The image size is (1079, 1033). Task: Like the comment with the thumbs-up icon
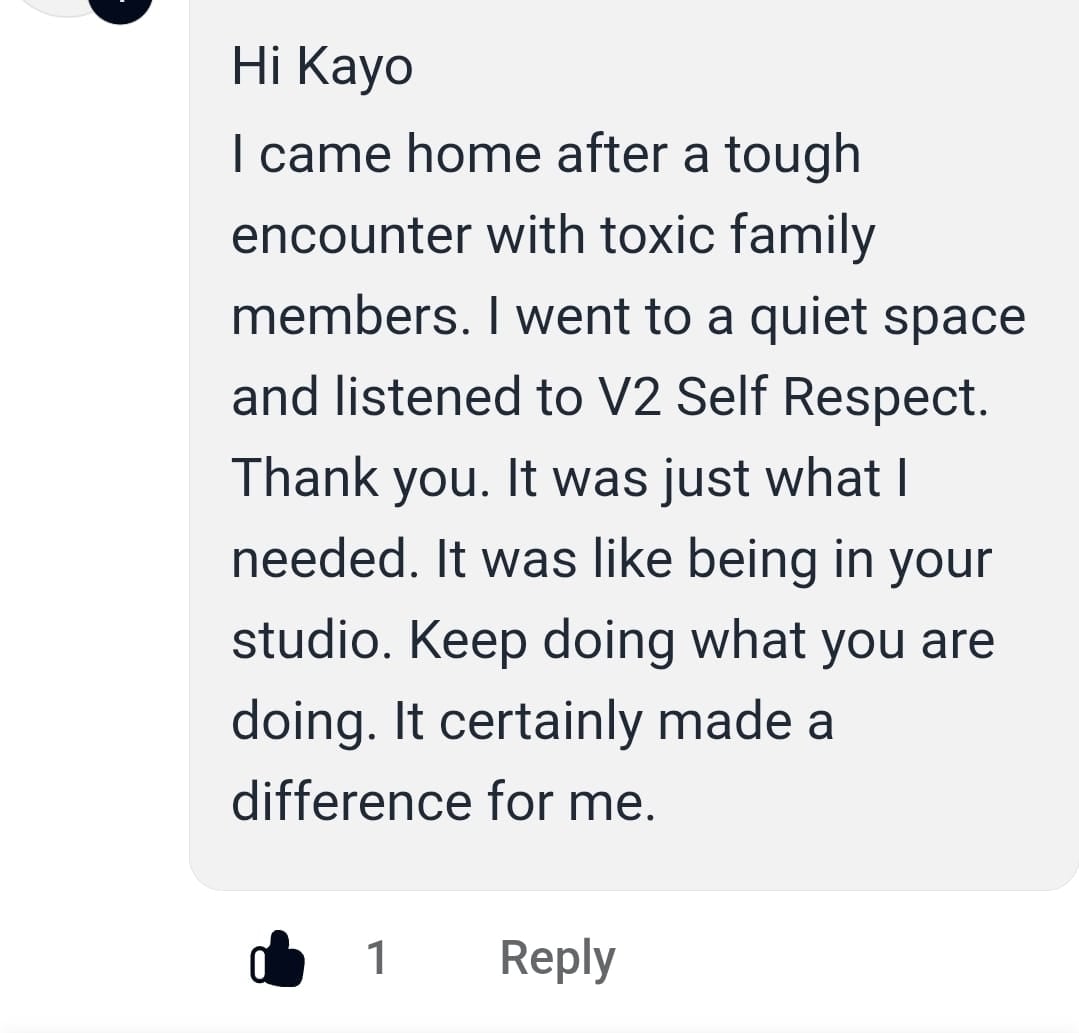pyautogui.click(x=277, y=959)
